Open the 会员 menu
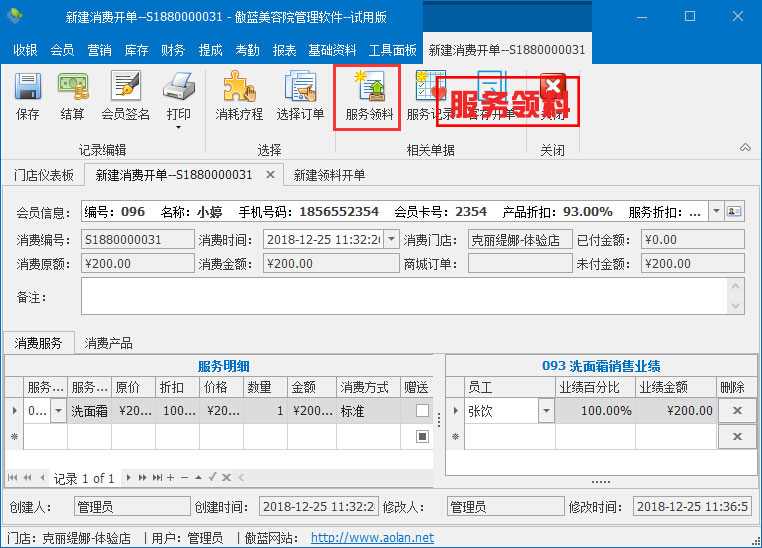The image size is (762, 548). [62, 50]
